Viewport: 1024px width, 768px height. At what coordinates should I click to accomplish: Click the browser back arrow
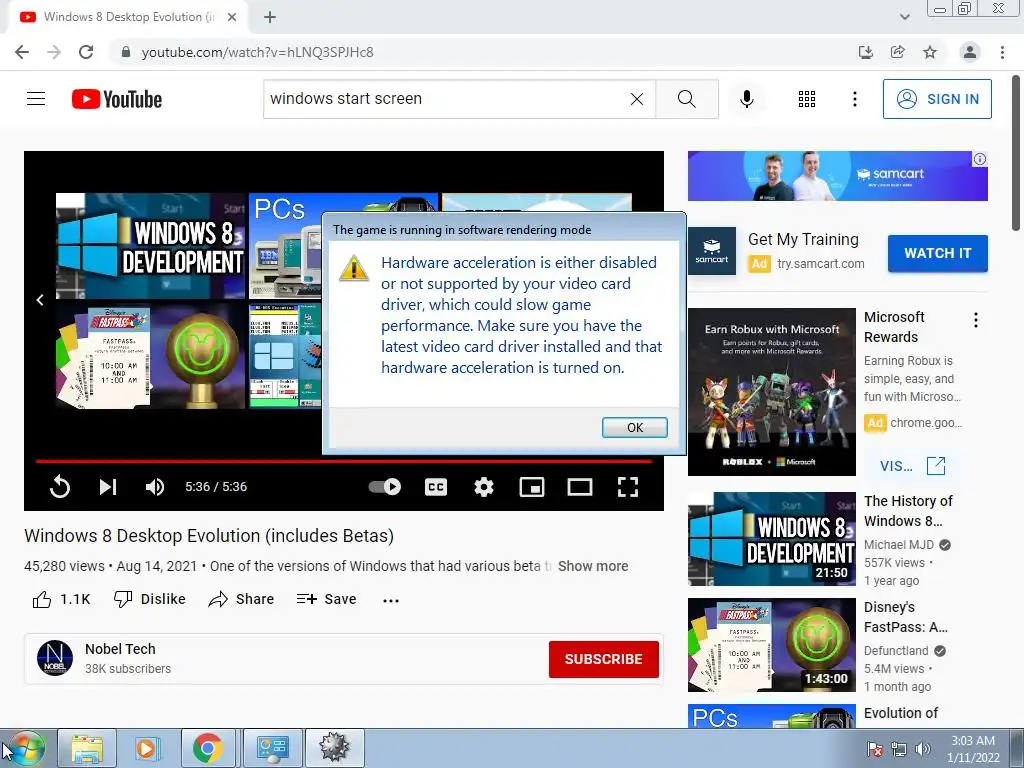(x=22, y=52)
